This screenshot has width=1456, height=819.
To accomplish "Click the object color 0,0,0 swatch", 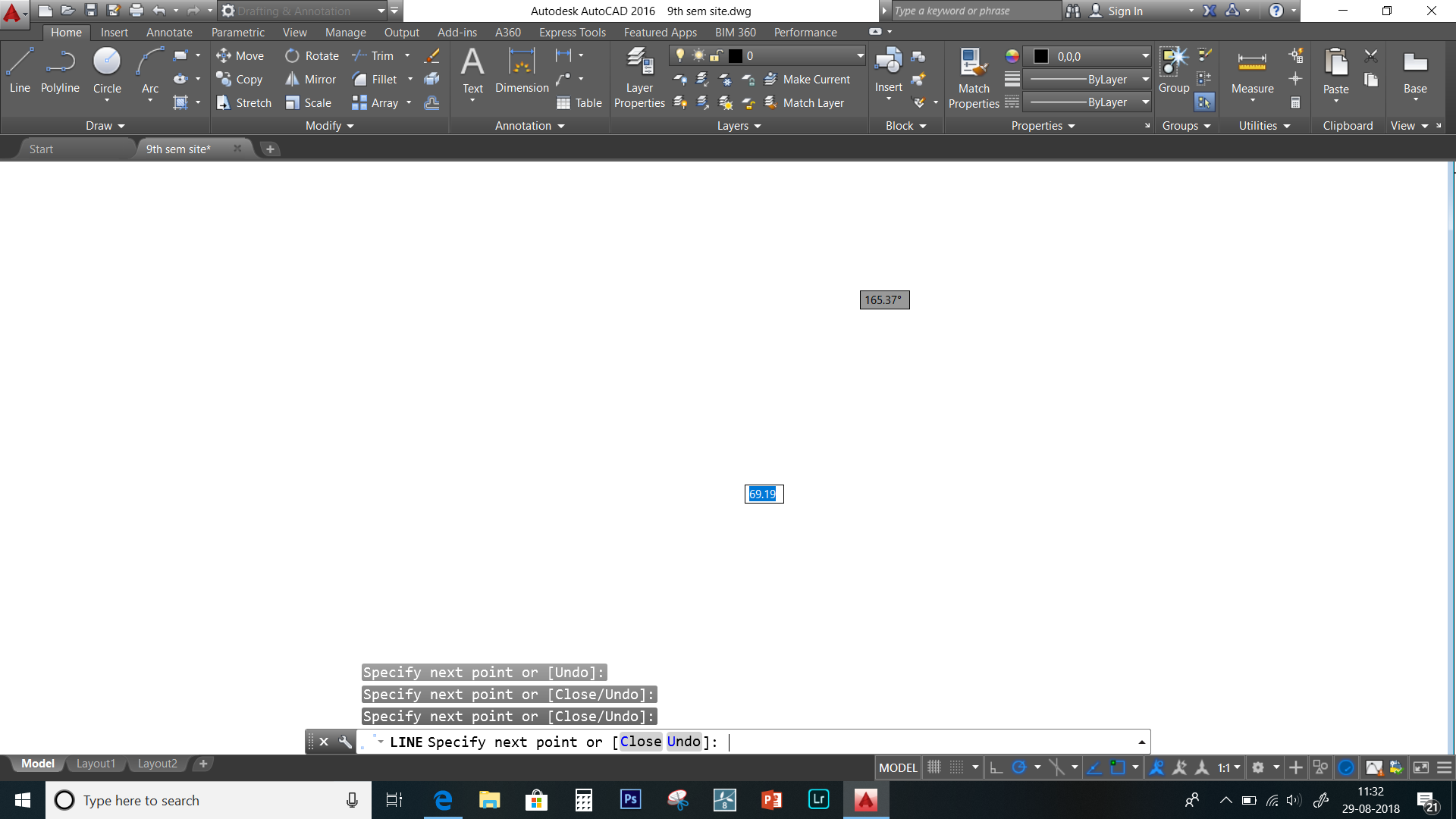I will pos(1041,57).
